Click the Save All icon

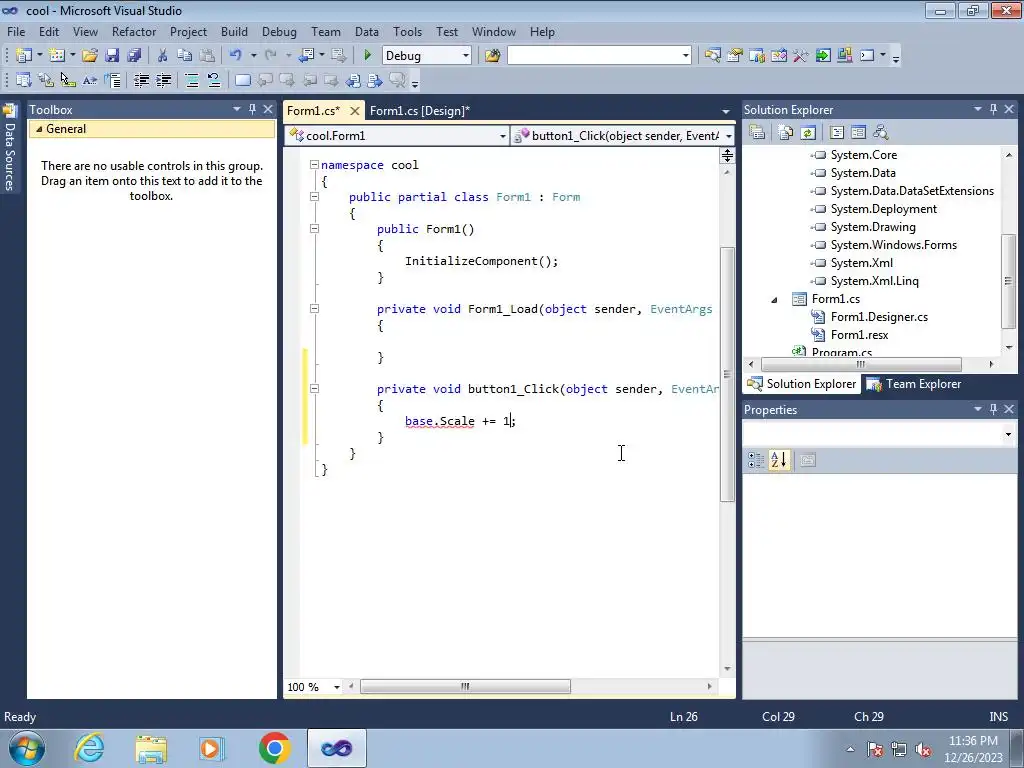coord(135,56)
